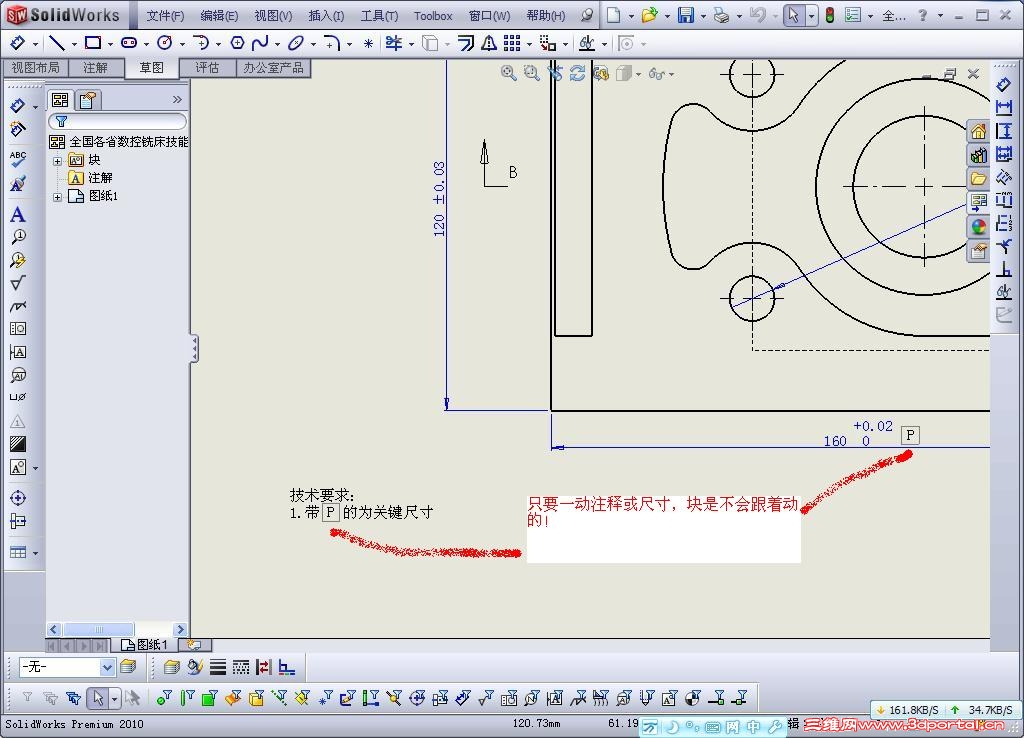Open the 工具(T) menu
This screenshot has width=1024, height=738.
click(x=379, y=16)
